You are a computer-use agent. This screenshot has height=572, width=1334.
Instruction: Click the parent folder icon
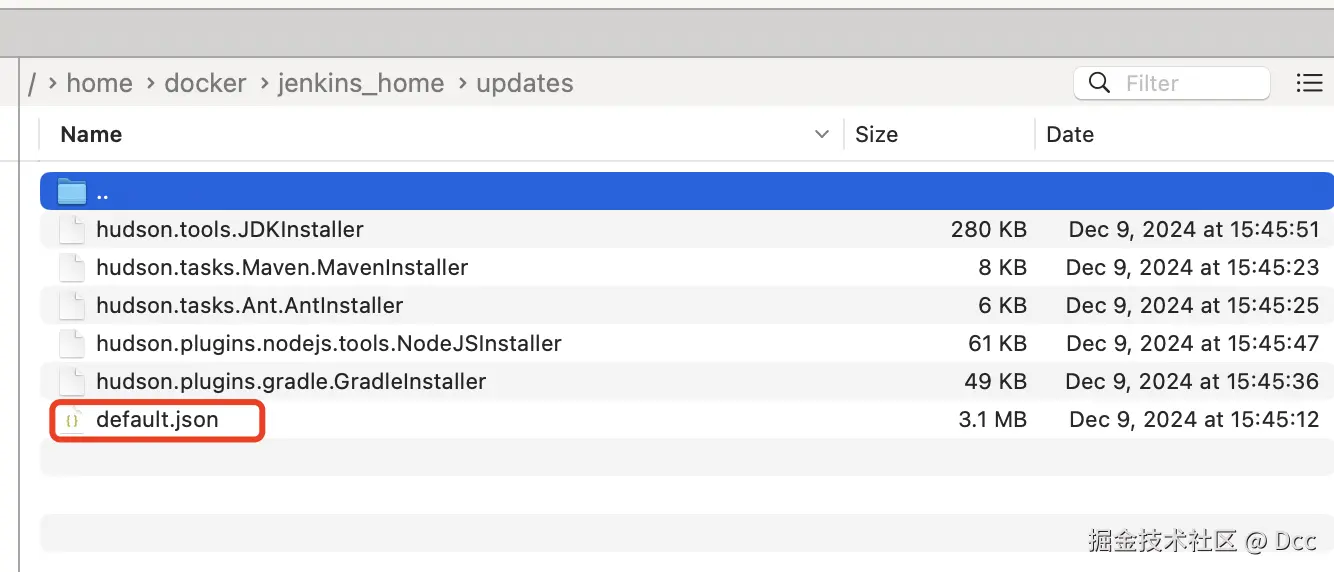(72, 191)
